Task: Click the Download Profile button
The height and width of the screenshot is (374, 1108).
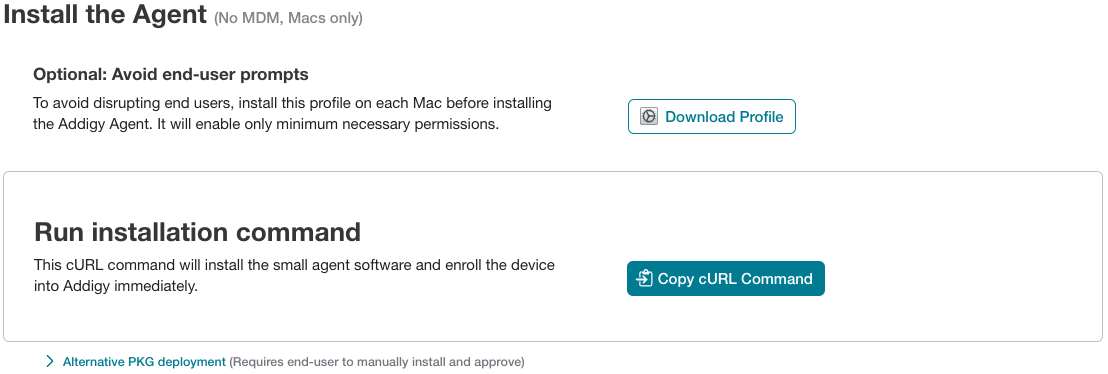Action: coord(712,117)
